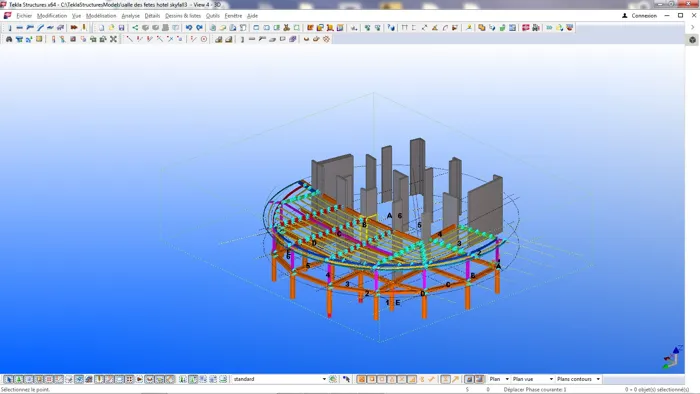The height and width of the screenshot is (394, 700).
Task: Save the model with the disk icon
Action: tap(121, 28)
